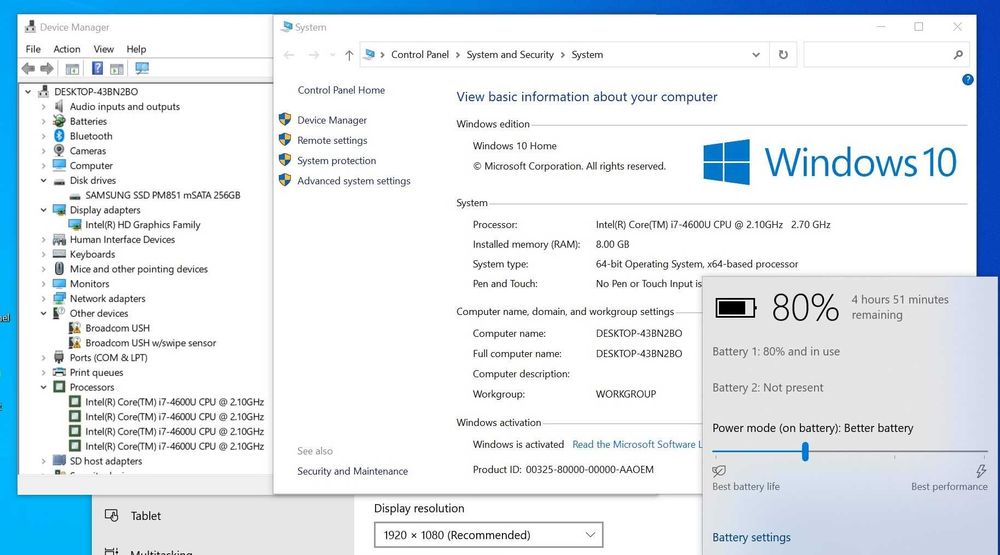Screen dimensions: 1000x555
Task: Select Tablet in the Settings sidebar
Action: pos(145,515)
